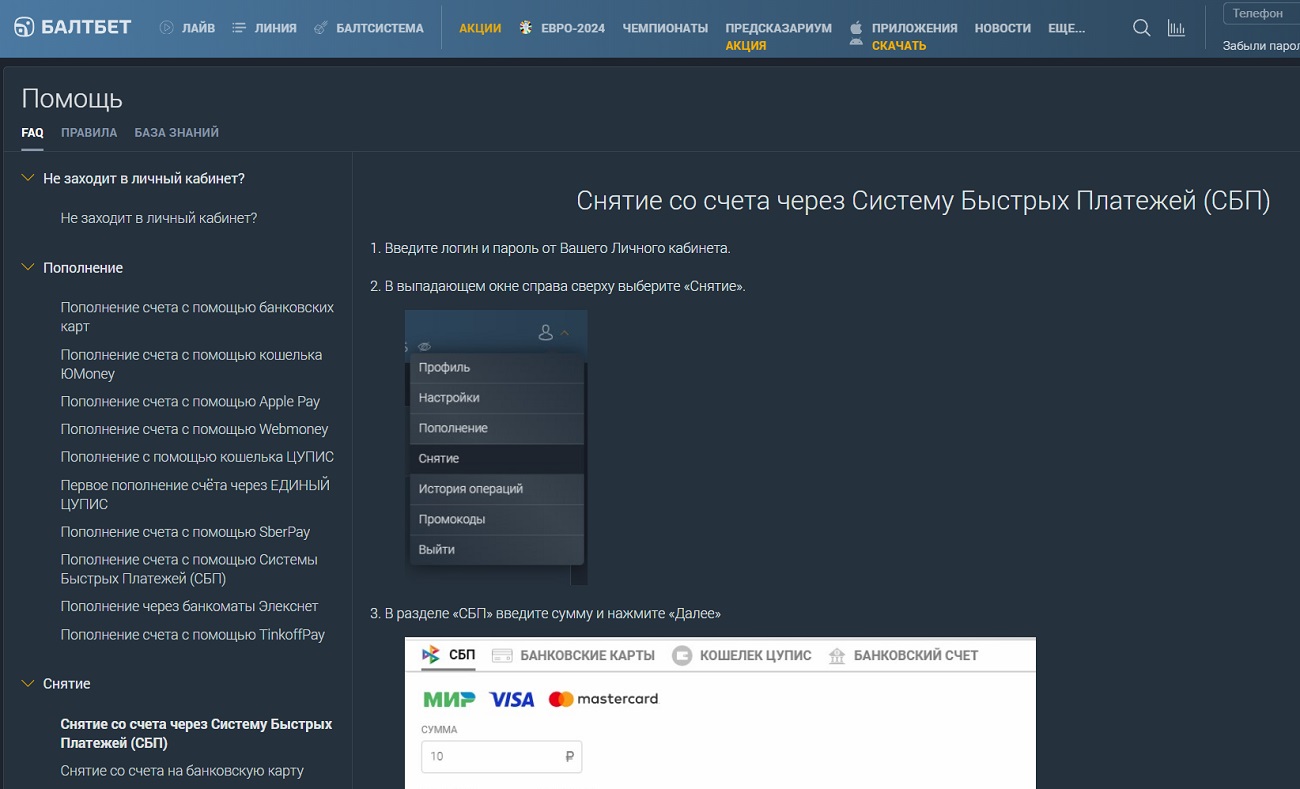Collapse the Не заходит в личный кабинет section
This screenshot has width=1300, height=789.
coord(28,178)
